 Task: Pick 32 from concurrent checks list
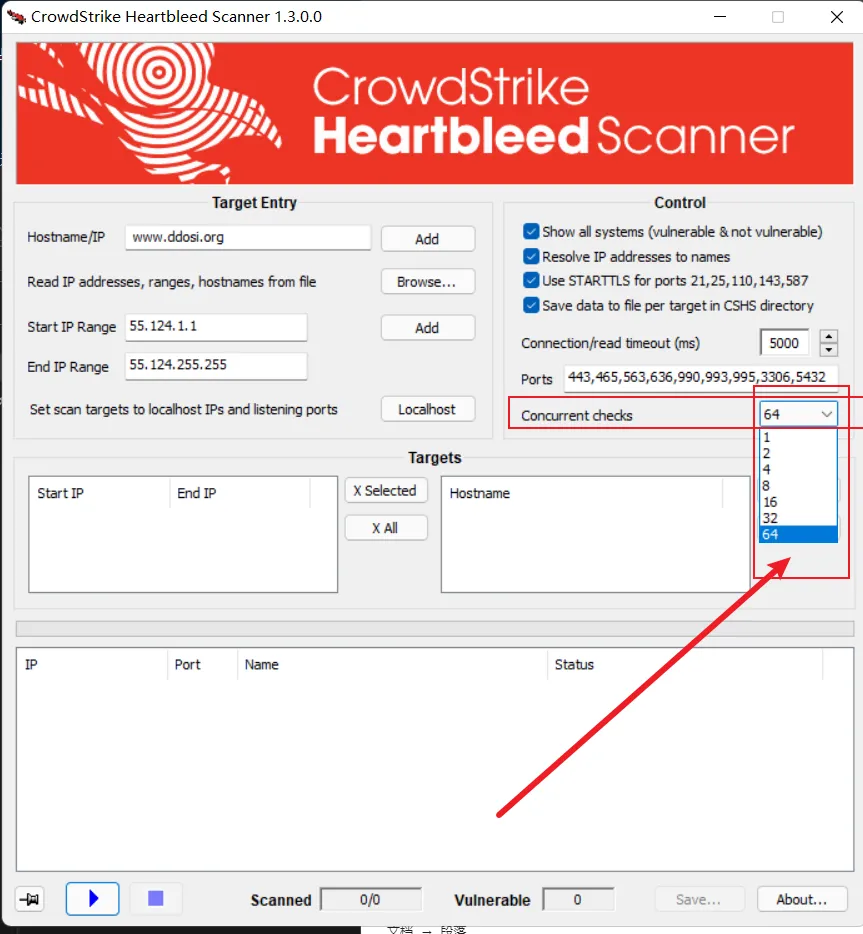point(798,518)
